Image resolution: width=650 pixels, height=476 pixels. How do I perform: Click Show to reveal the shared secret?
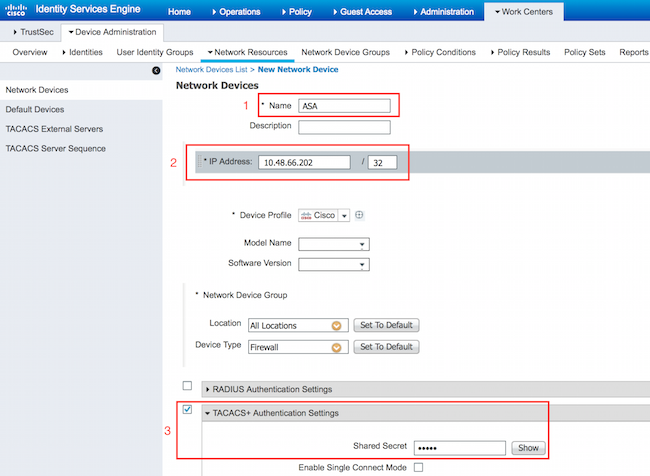pyautogui.click(x=528, y=448)
